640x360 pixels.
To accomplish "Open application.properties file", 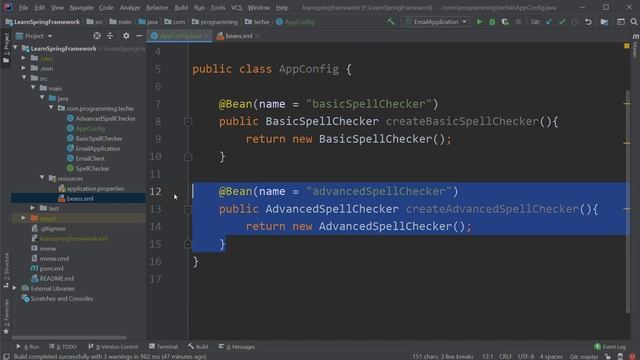I will pyautogui.click(x=91, y=188).
